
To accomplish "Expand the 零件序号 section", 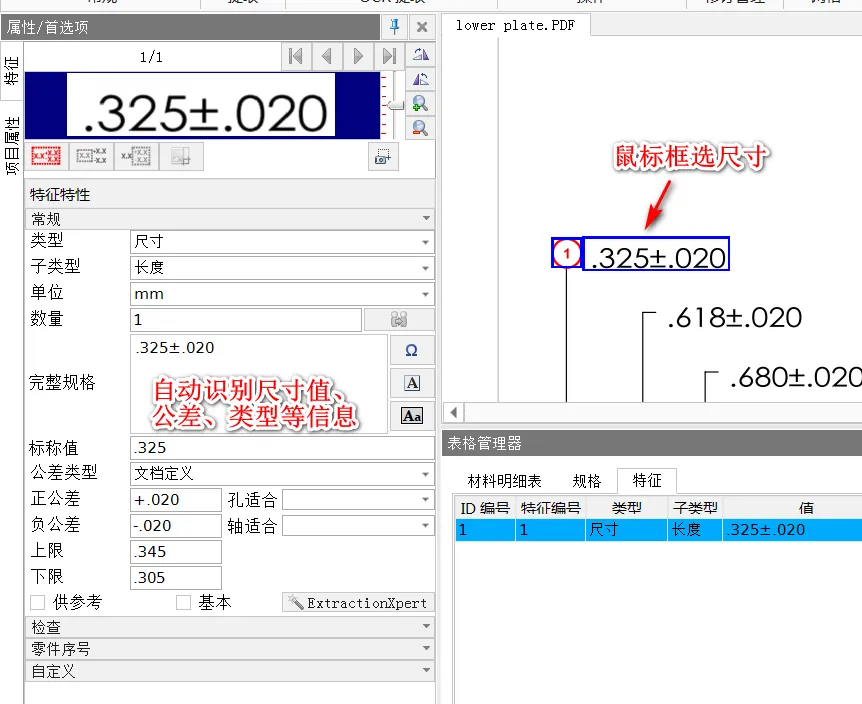I will pyautogui.click(x=230, y=649).
